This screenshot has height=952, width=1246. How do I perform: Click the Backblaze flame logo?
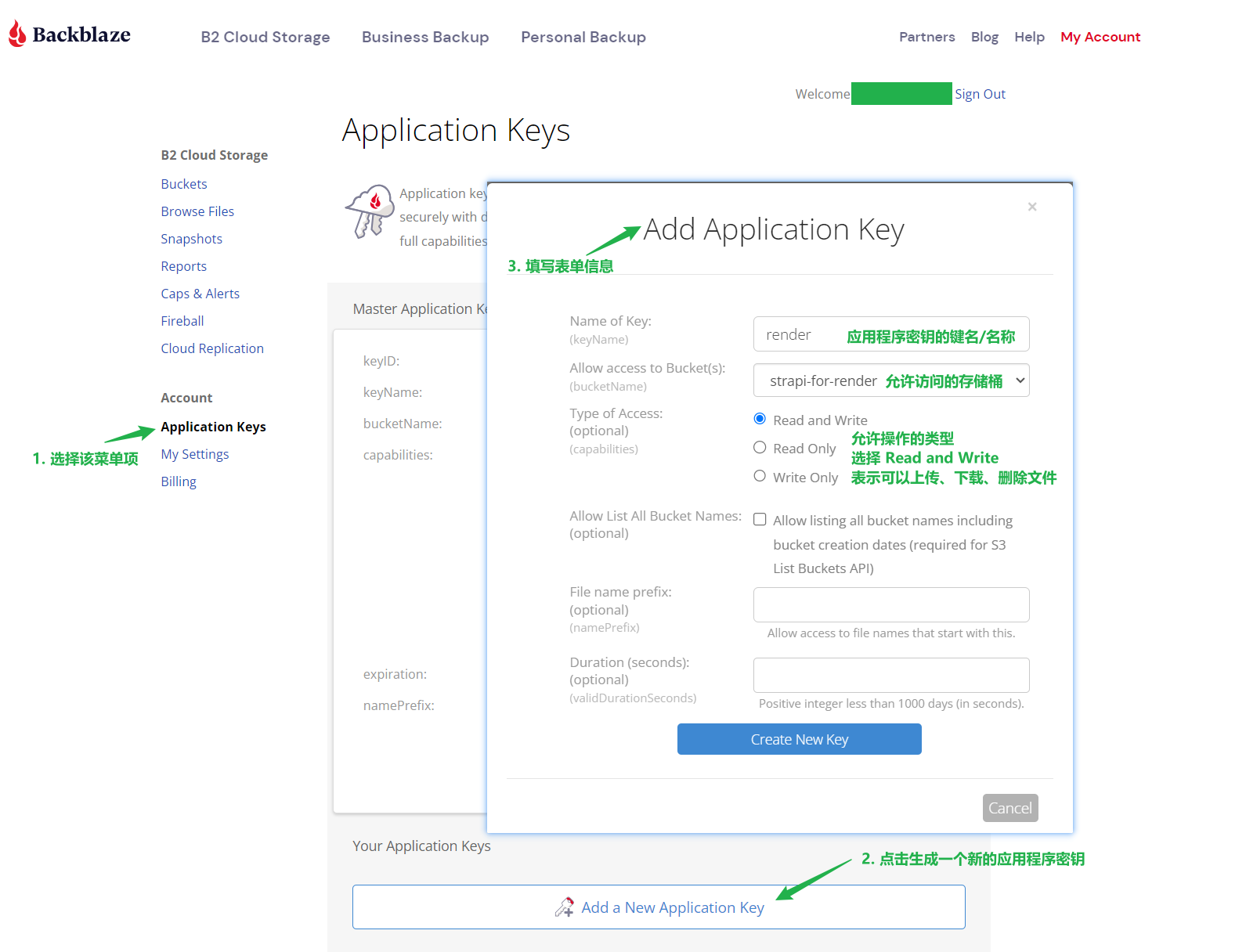[x=17, y=34]
